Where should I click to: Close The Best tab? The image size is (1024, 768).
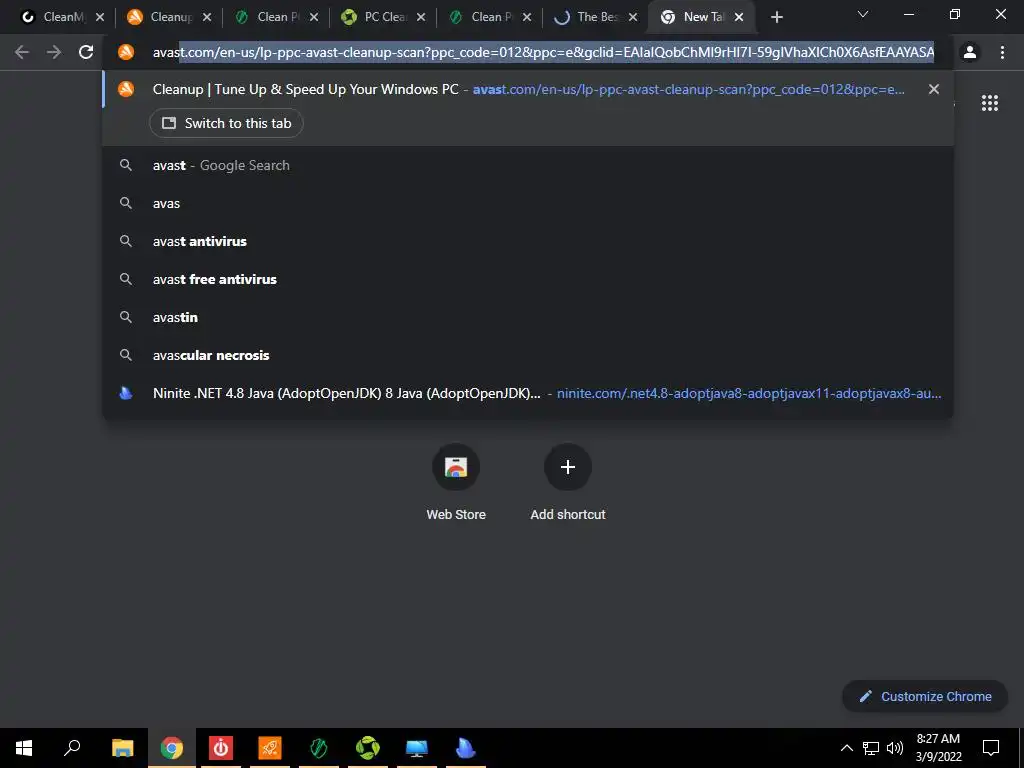633,17
